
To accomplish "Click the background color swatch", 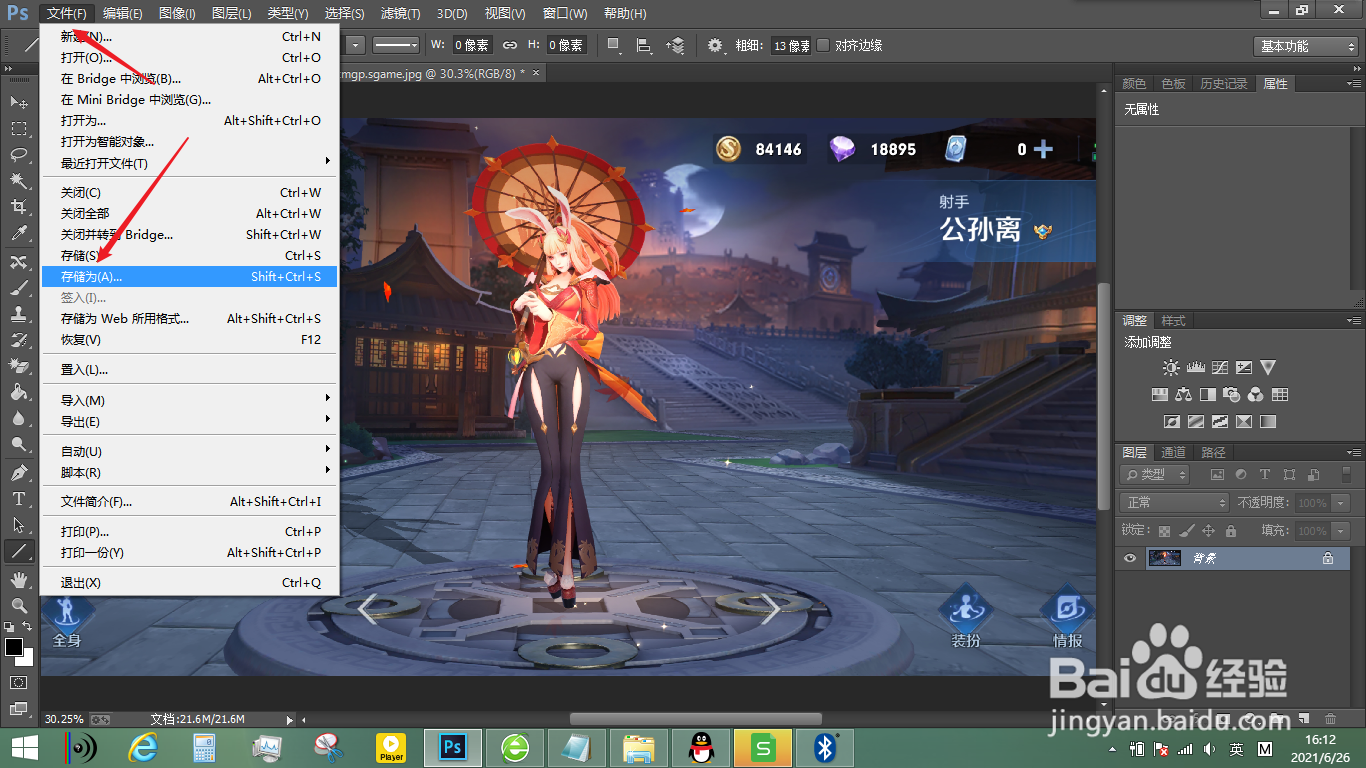I will [26, 658].
